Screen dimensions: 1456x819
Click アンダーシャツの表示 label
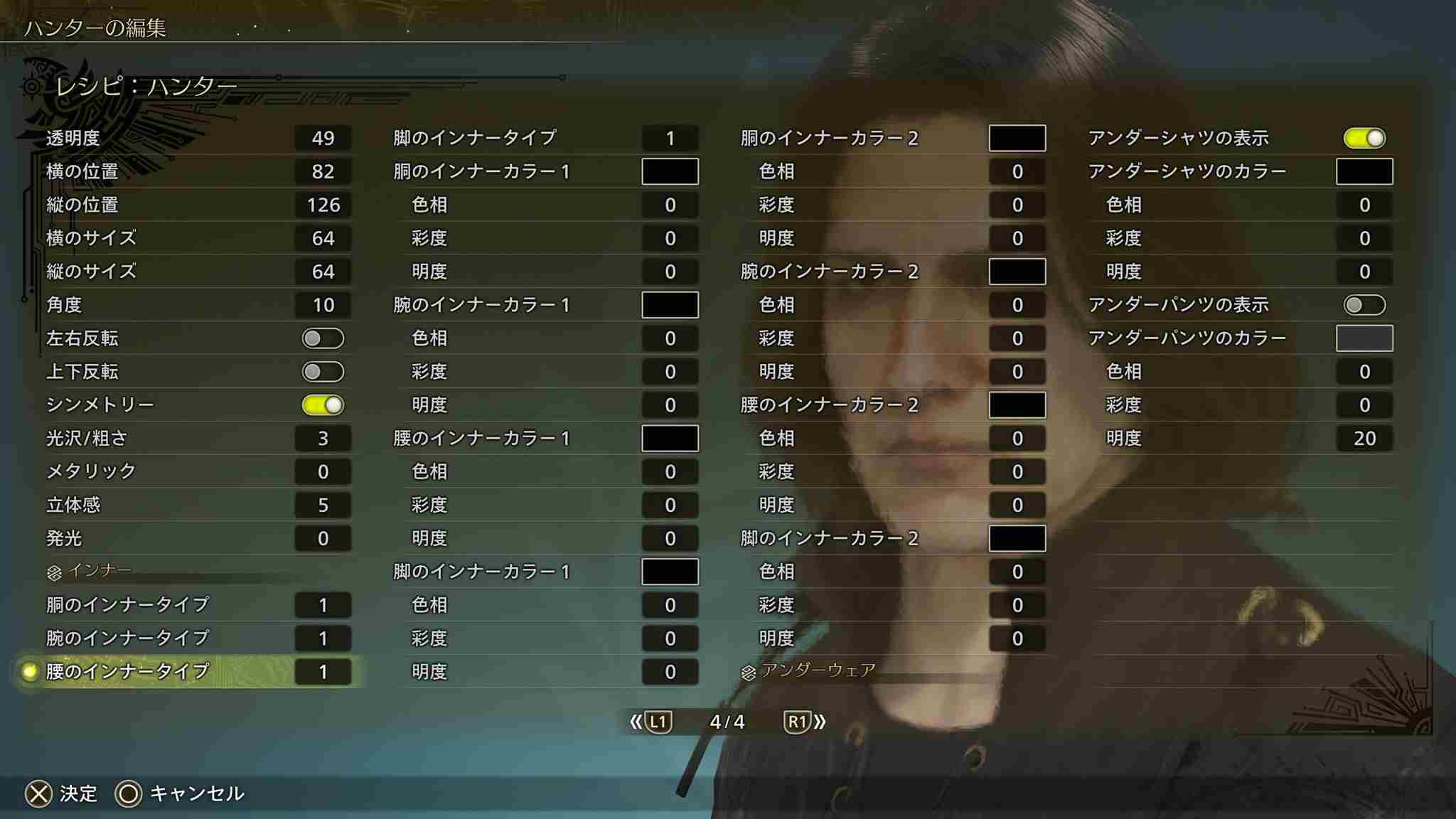coord(1178,138)
